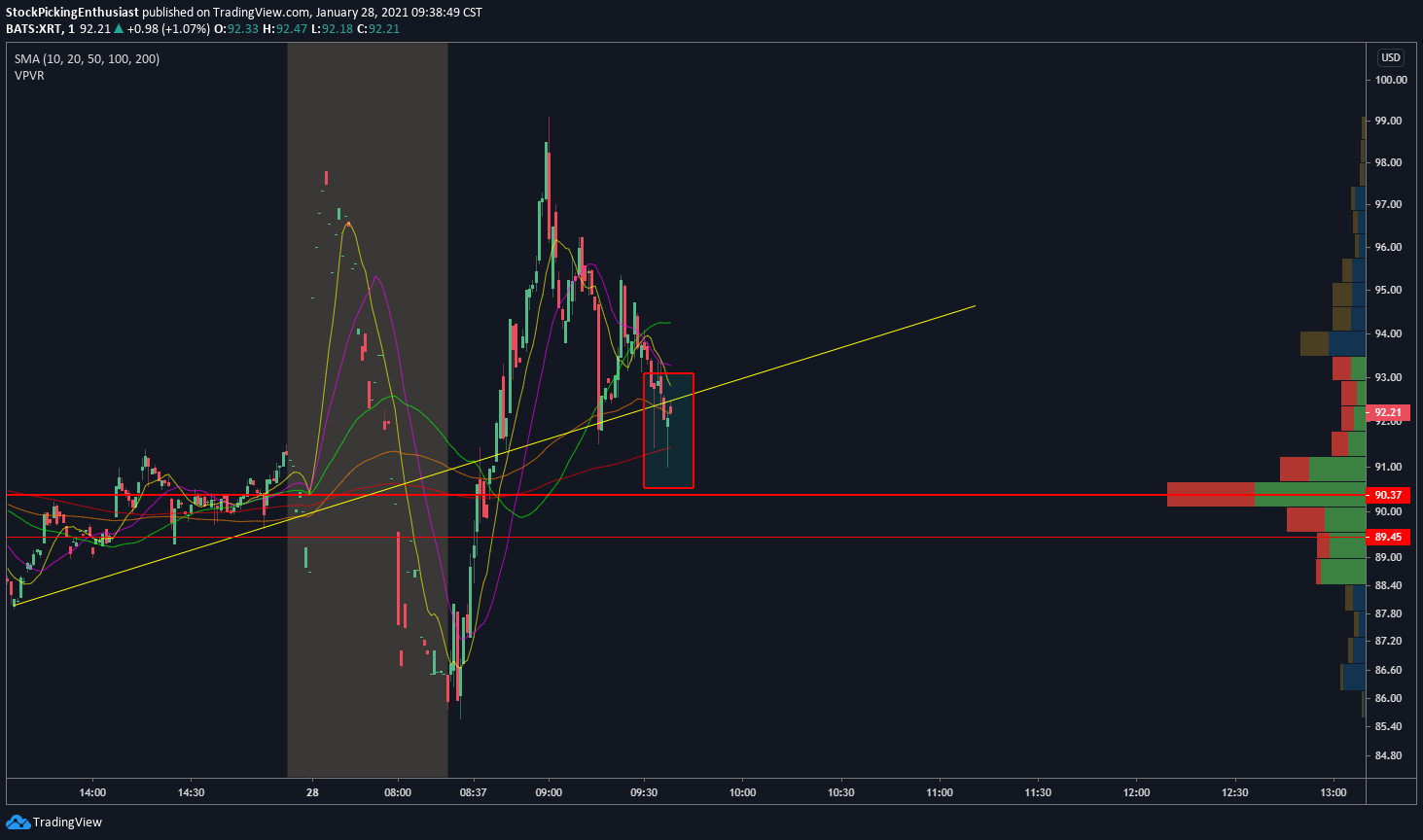Click the close value C:92.21
Image resolution: width=1423 pixels, height=840 pixels.
pos(378,29)
